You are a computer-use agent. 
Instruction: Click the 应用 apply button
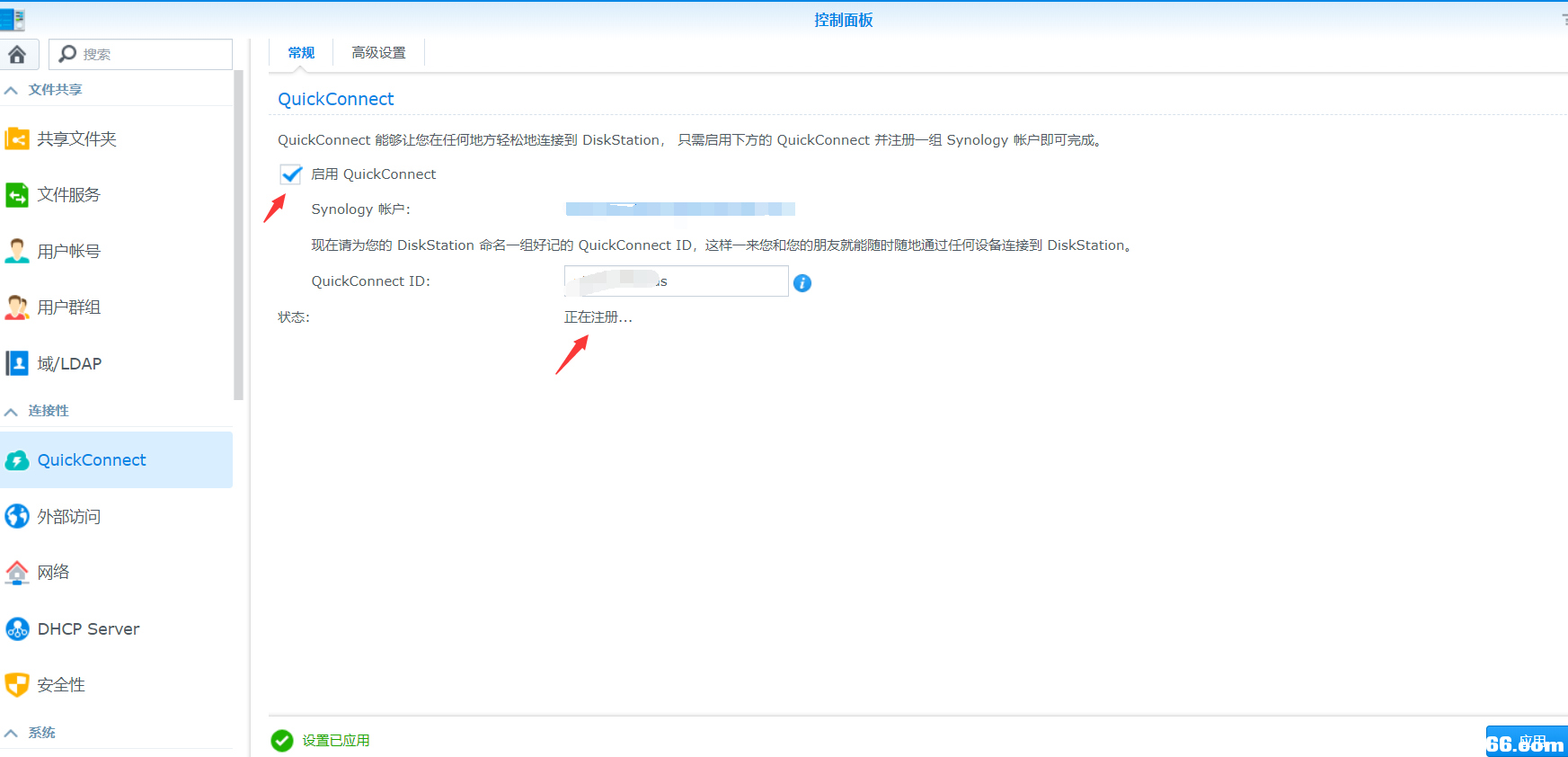(1527, 741)
